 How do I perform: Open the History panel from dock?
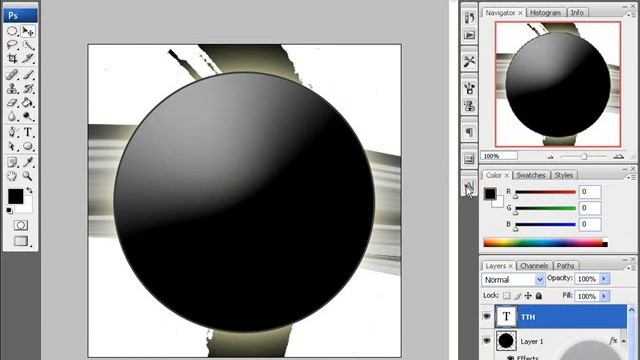pyautogui.click(x=469, y=18)
